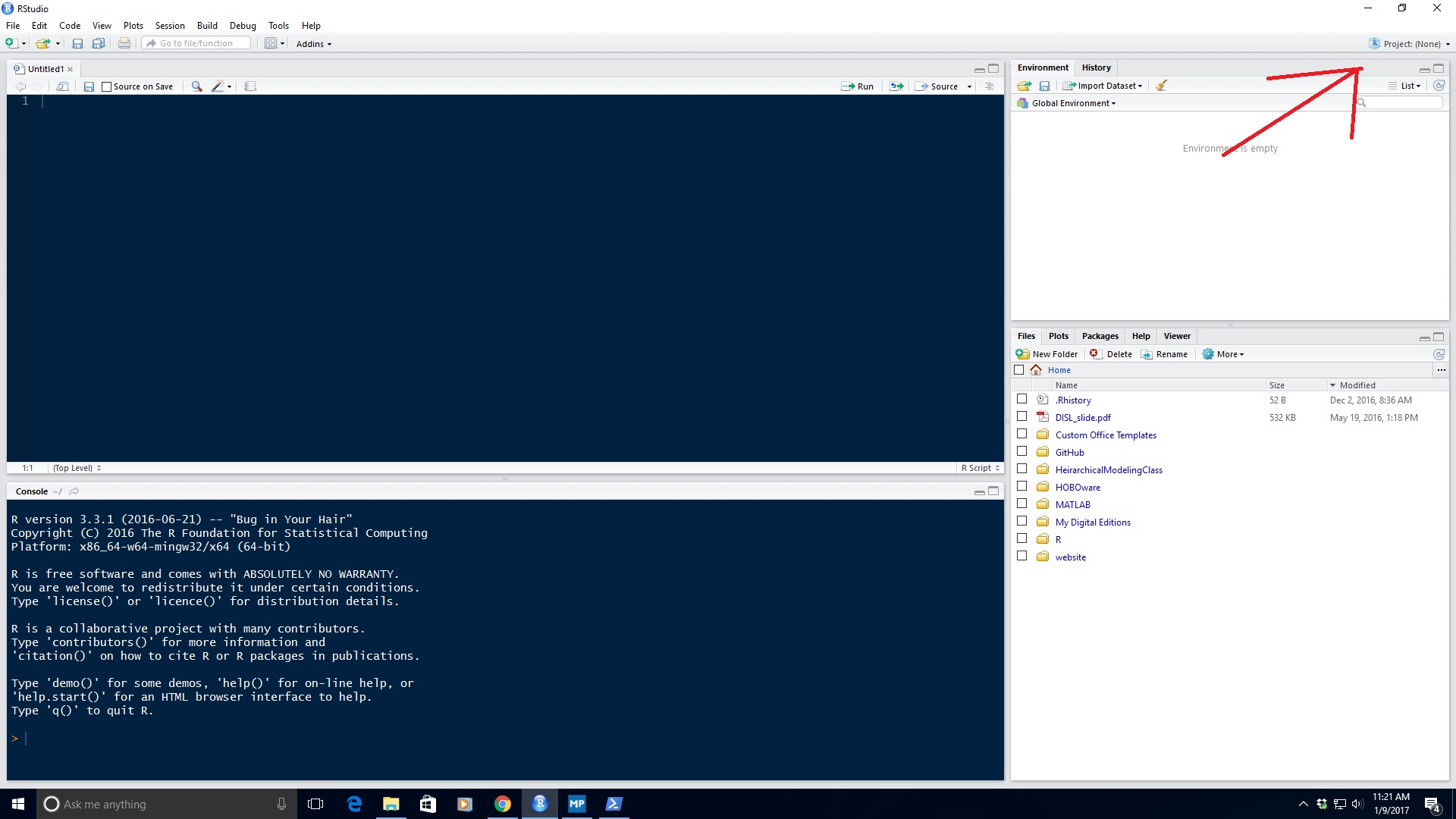The image size is (1456, 819).
Task: Check the .Rhistory file checkbox
Action: click(x=1021, y=399)
